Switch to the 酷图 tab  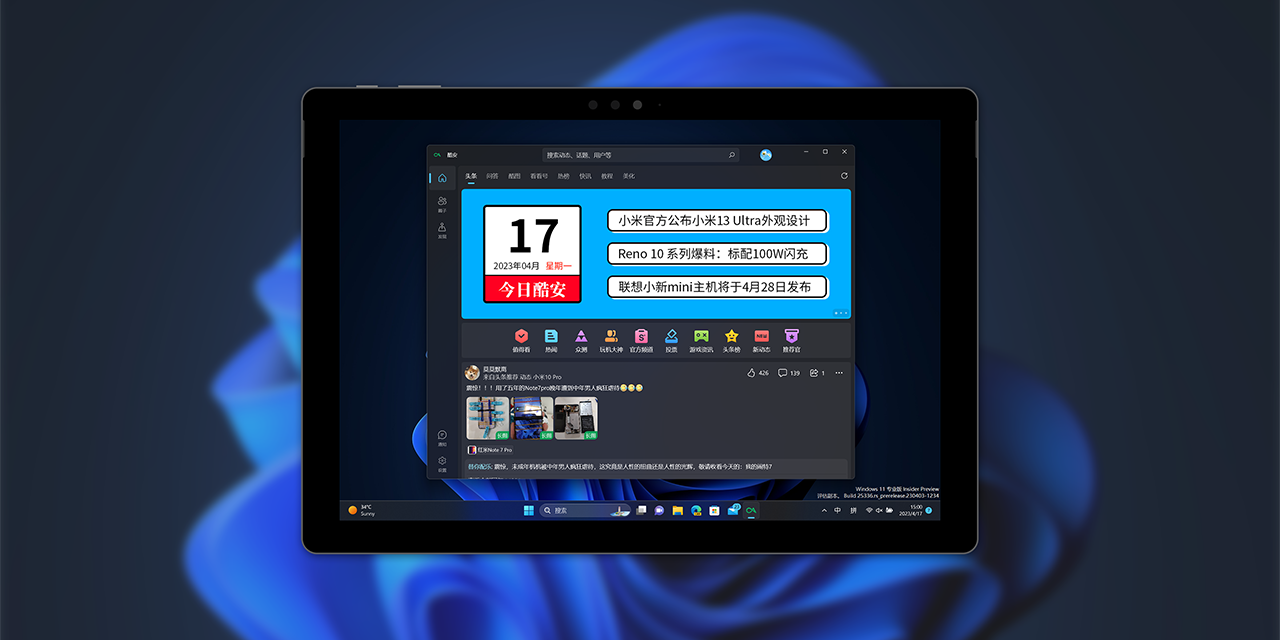514,176
